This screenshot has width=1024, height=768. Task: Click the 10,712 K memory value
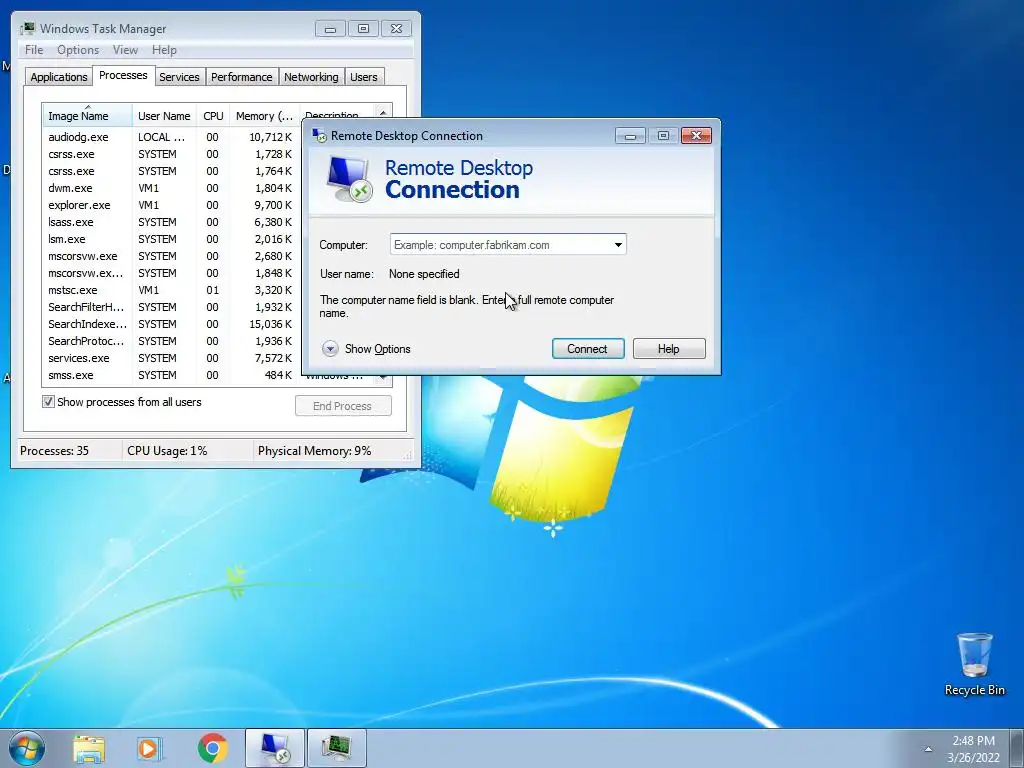tap(270, 137)
